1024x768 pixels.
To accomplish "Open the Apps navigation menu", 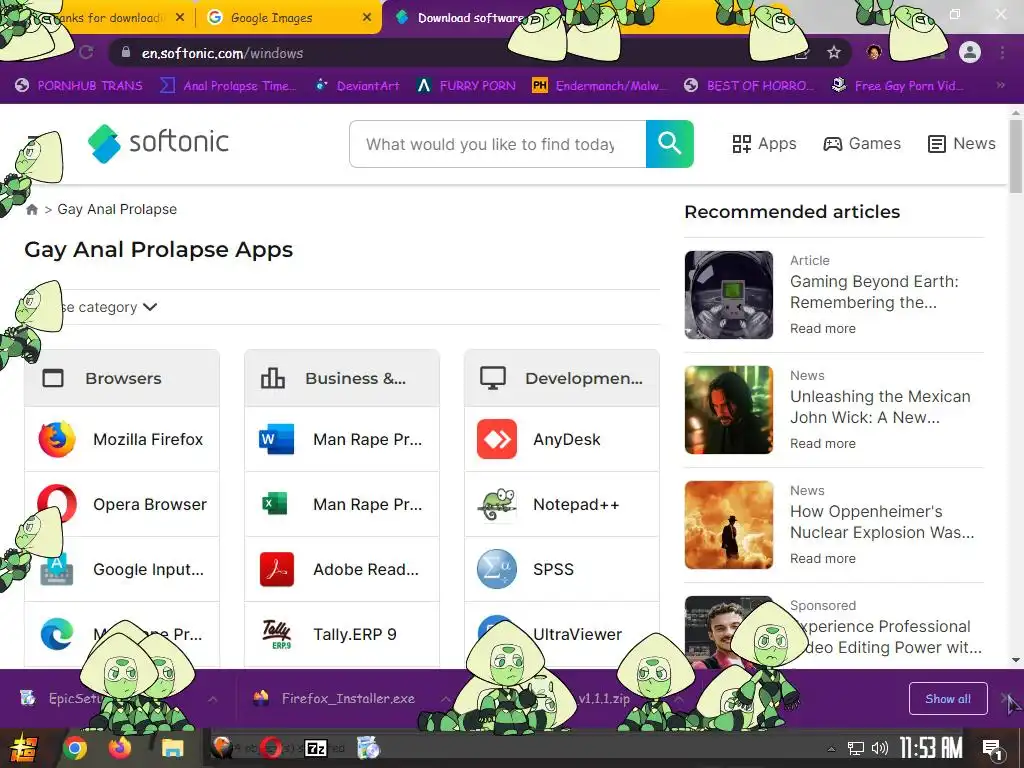I will tap(764, 144).
